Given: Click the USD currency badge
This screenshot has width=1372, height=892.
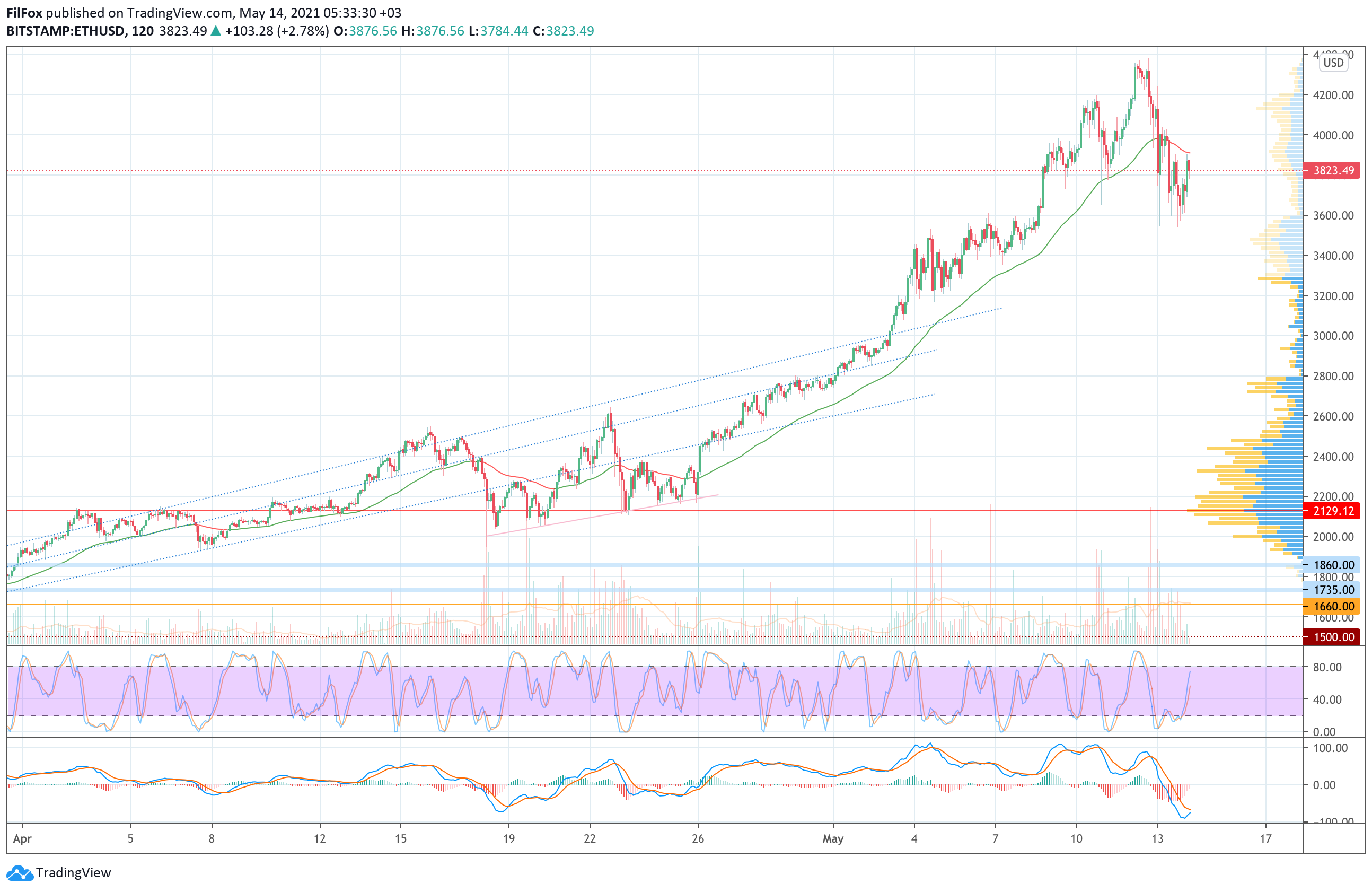Looking at the screenshot, I should pos(1333,63).
